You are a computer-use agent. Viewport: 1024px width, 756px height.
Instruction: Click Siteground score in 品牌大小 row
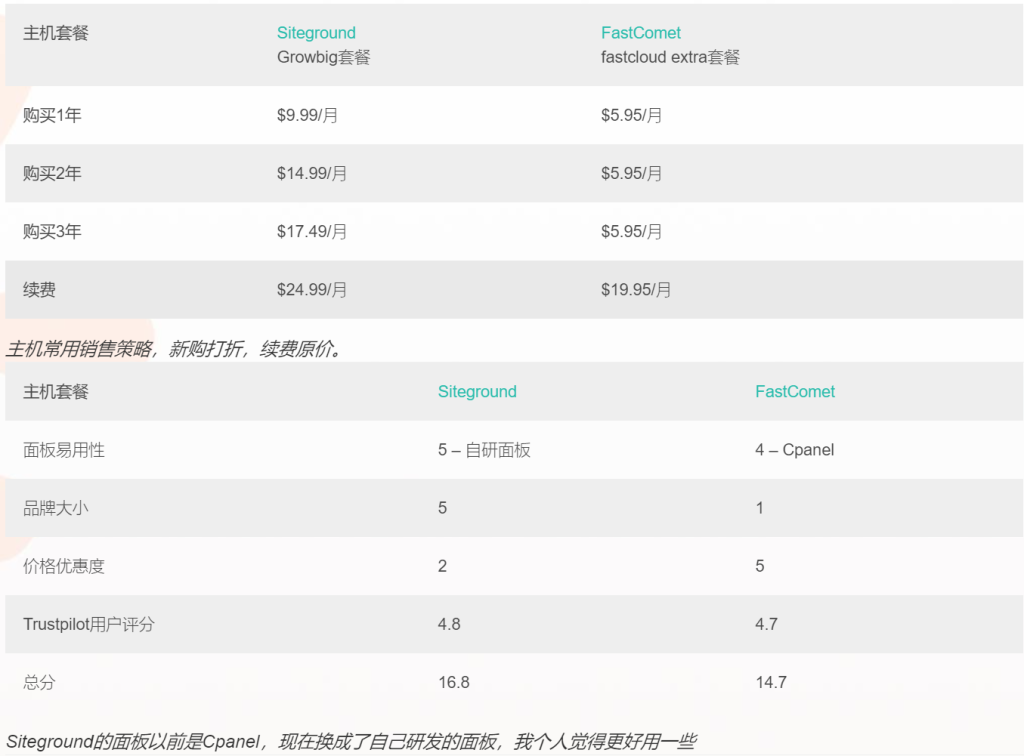click(442, 508)
